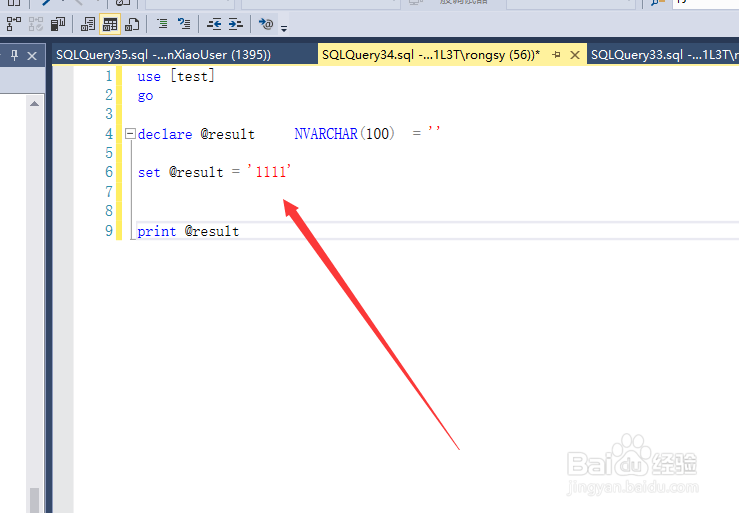Open toolbar options overflow dropdown
Image resolution: width=739 pixels, height=513 pixels.
[284, 28]
